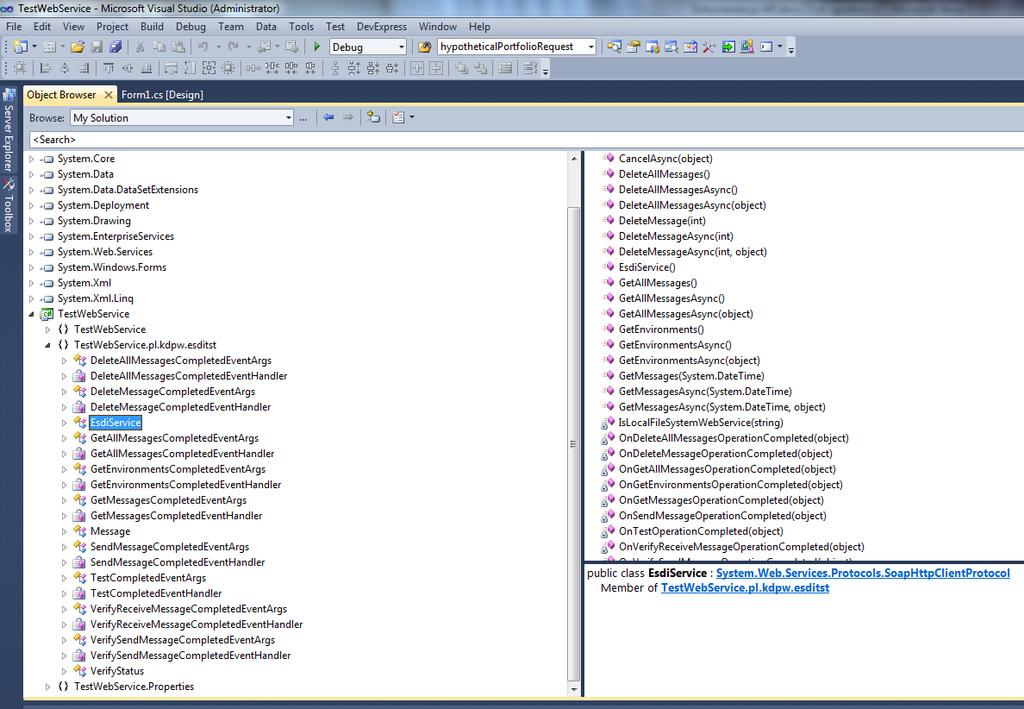1024x709 pixels.
Task: Click the Save All icon
Action: (116, 47)
